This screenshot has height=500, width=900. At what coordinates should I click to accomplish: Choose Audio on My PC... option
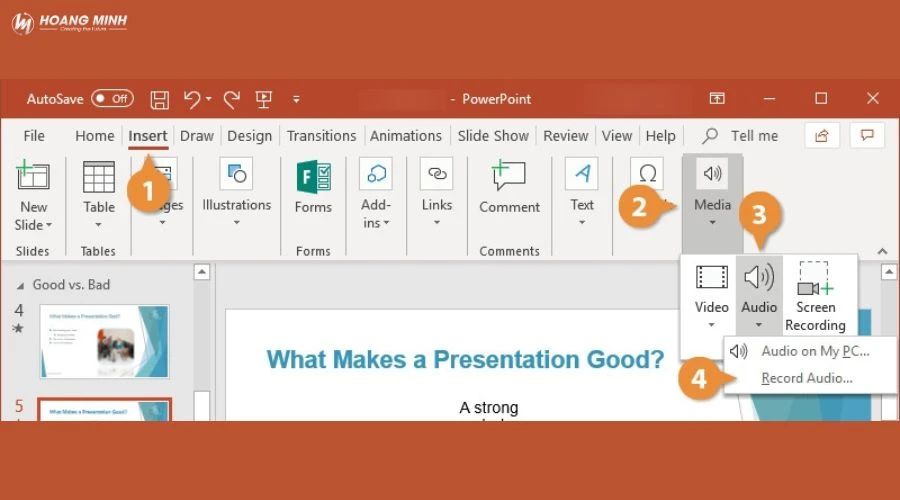coord(814,351)
